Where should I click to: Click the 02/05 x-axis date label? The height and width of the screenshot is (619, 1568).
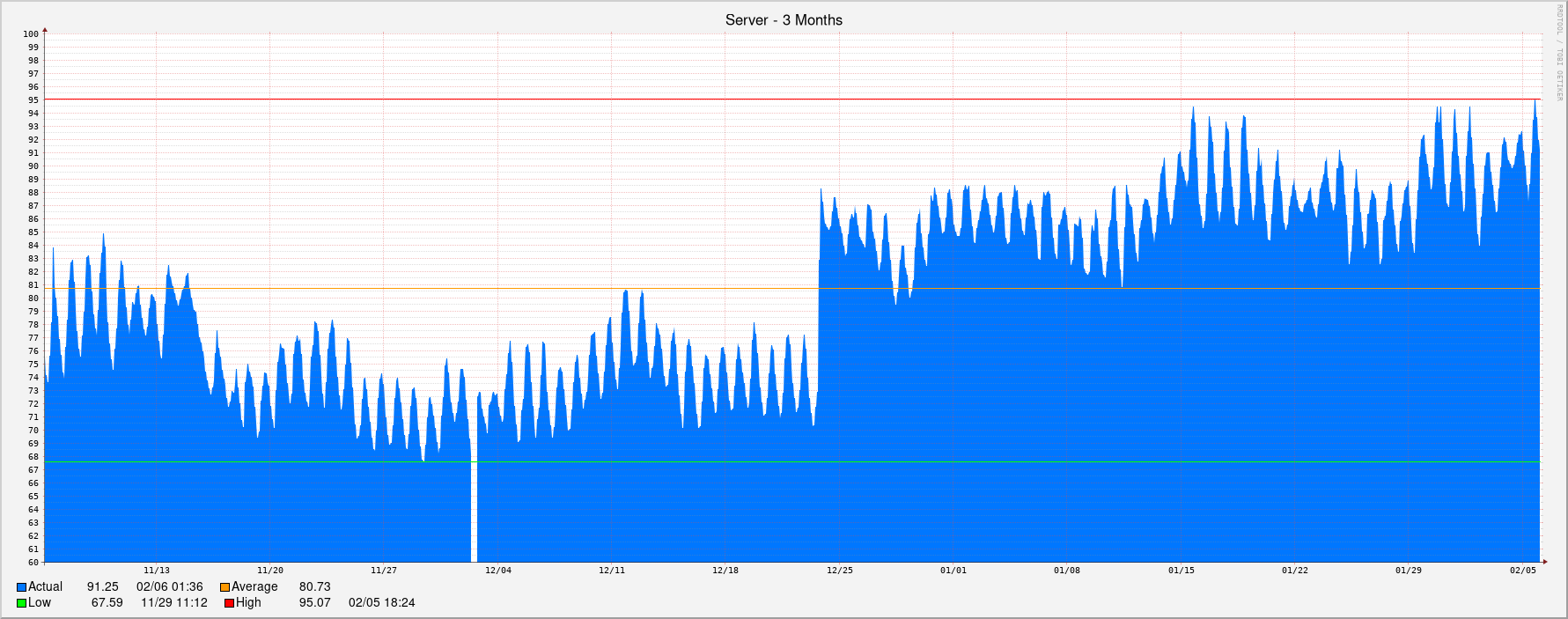[x=1522, y=571]
